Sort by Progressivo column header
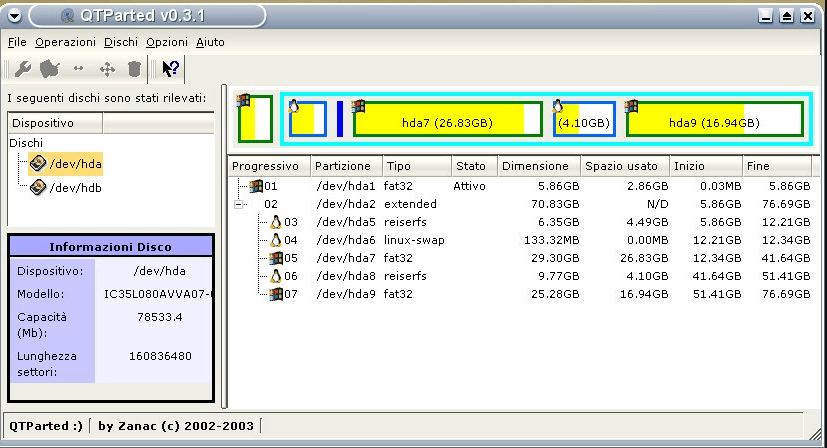The height and width of the screenshot is (448, 827). 269,166
